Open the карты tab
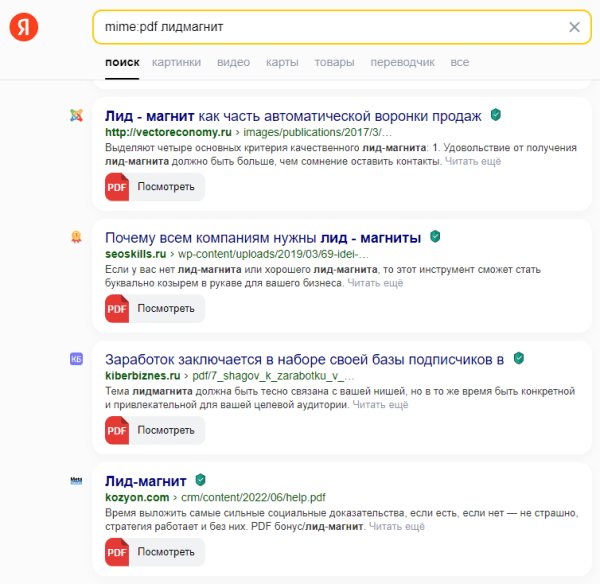The image size is (600, 584). pos(282,62)
